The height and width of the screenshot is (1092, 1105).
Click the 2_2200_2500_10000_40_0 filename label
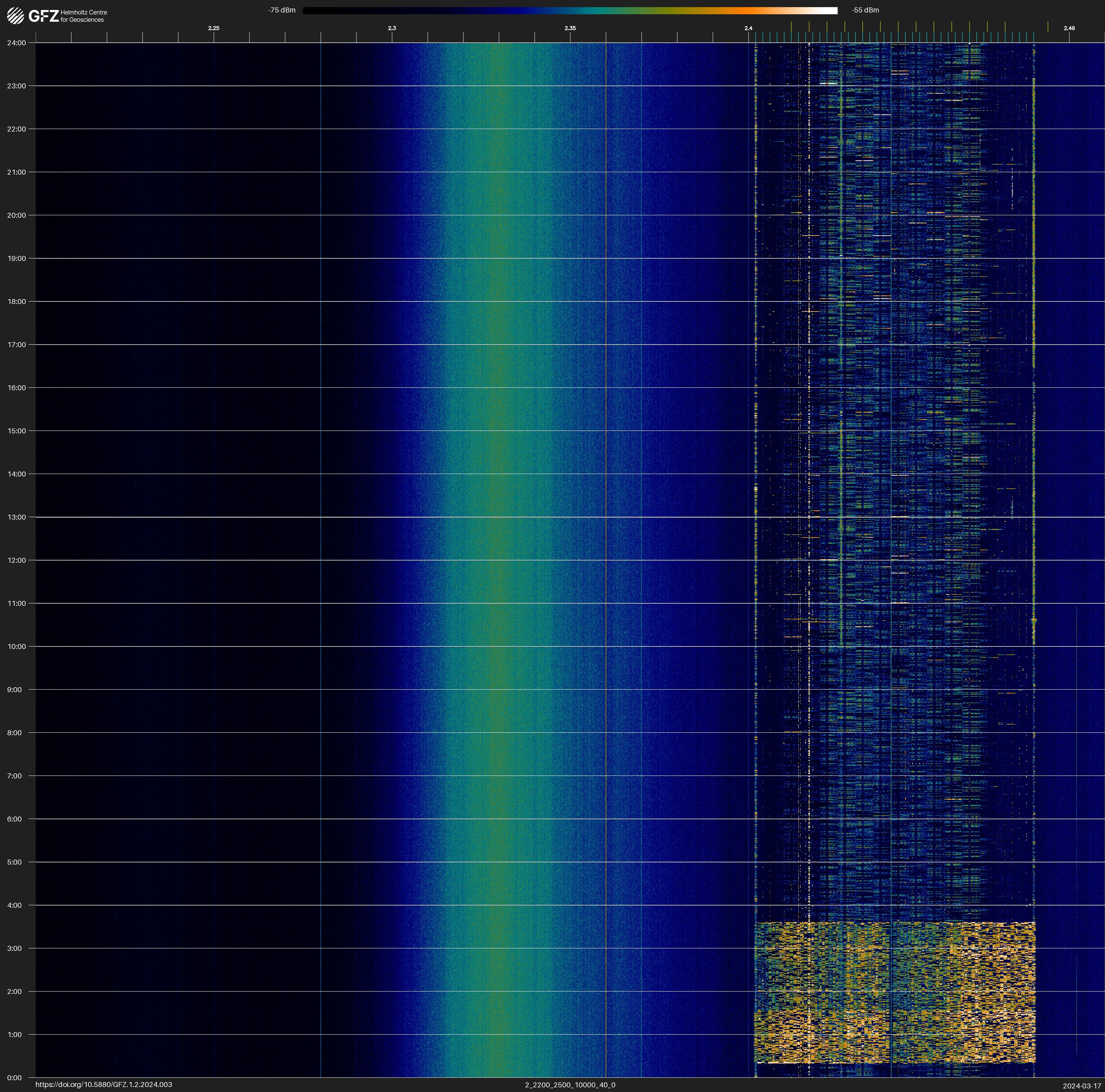point(570,1085)
